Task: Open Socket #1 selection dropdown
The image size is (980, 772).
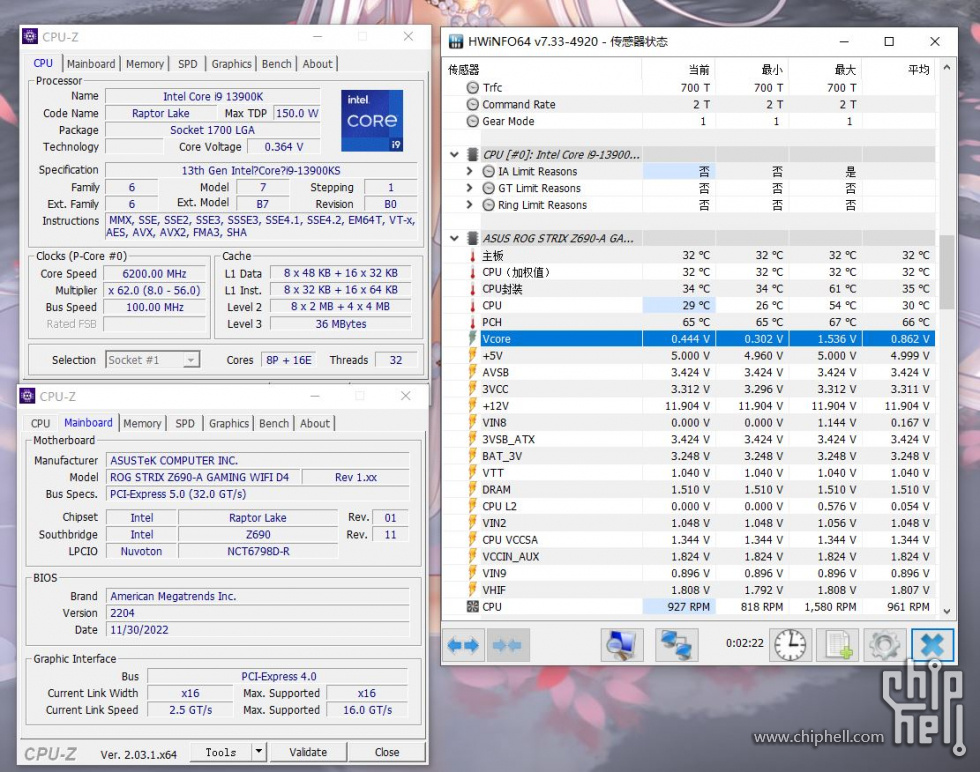Action: coord(191,360)
